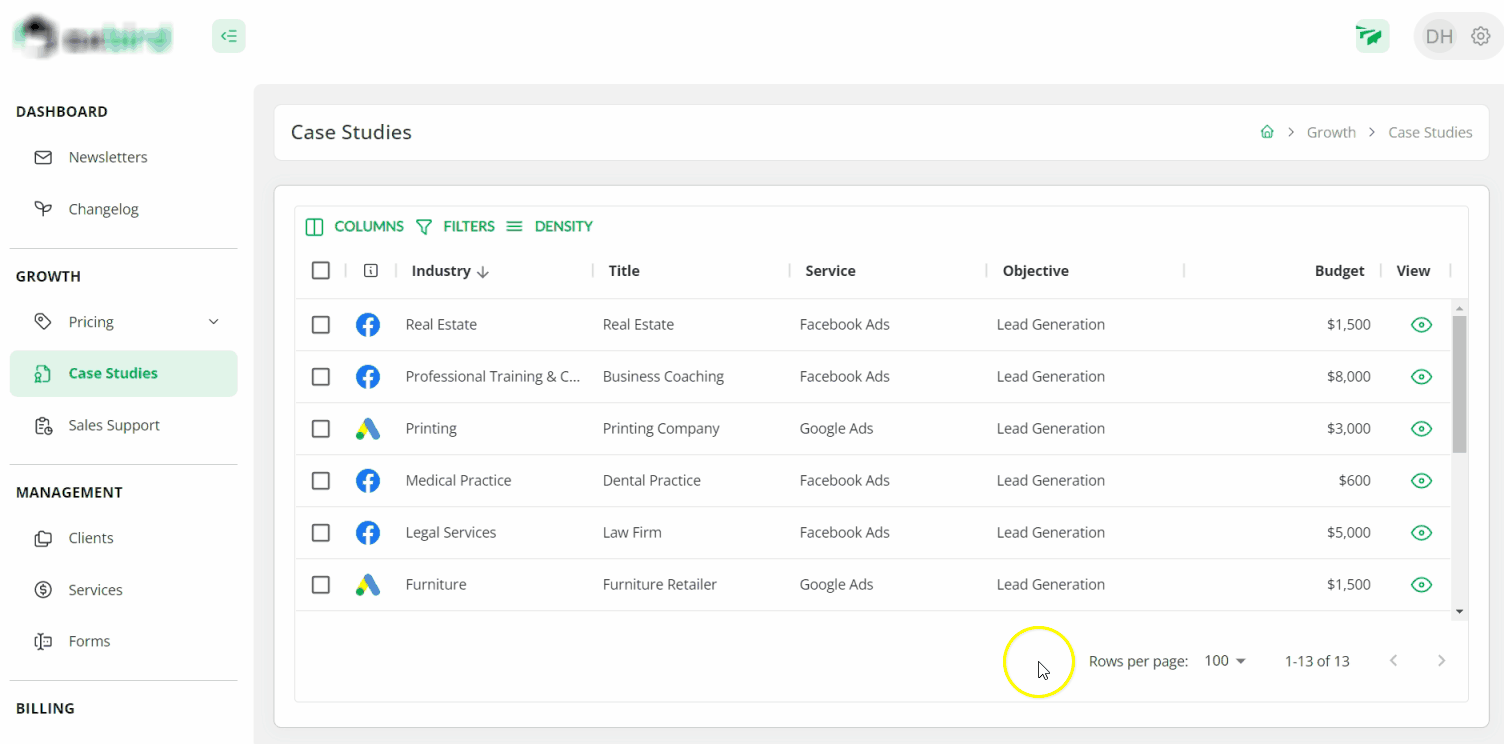View the Printing Company case study eye icon
Image resolution: width=1504 pixels, height=744 pixels.
[1421, 429]
